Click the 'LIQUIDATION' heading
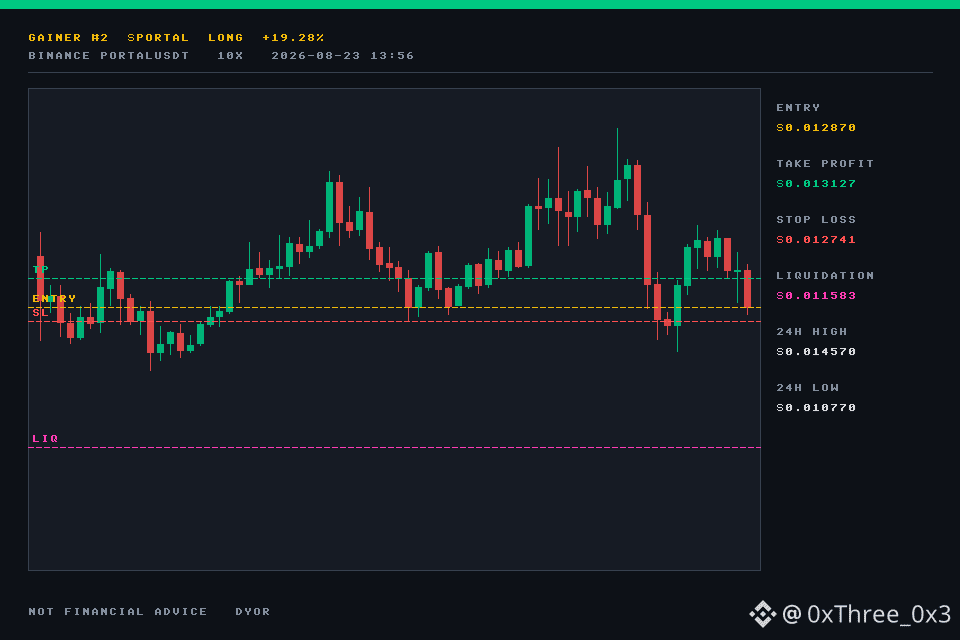This screenshot has width=960, height=640. tap(825, 276)
